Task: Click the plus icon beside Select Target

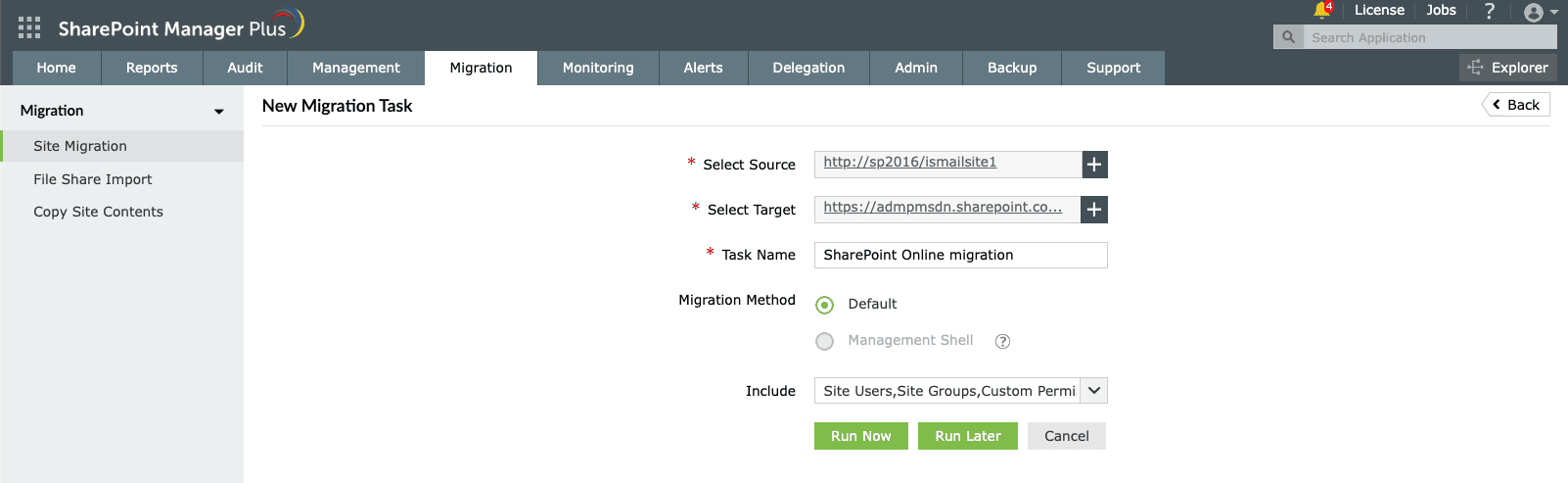Action: click(1094, 210)
